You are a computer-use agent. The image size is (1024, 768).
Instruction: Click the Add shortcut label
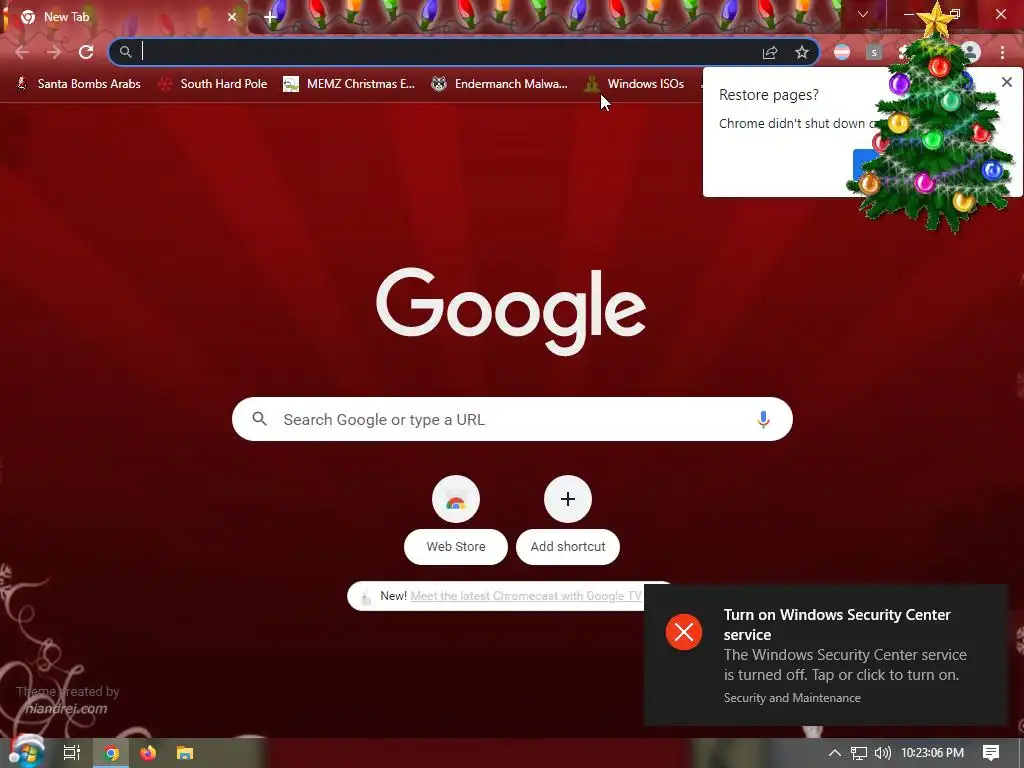568,547
